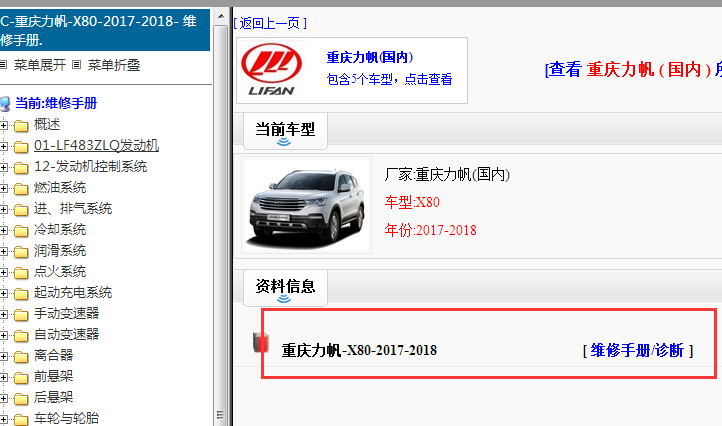Expand the 燃油系统 tree node
The image size is (722, 426).
point(4,188)
